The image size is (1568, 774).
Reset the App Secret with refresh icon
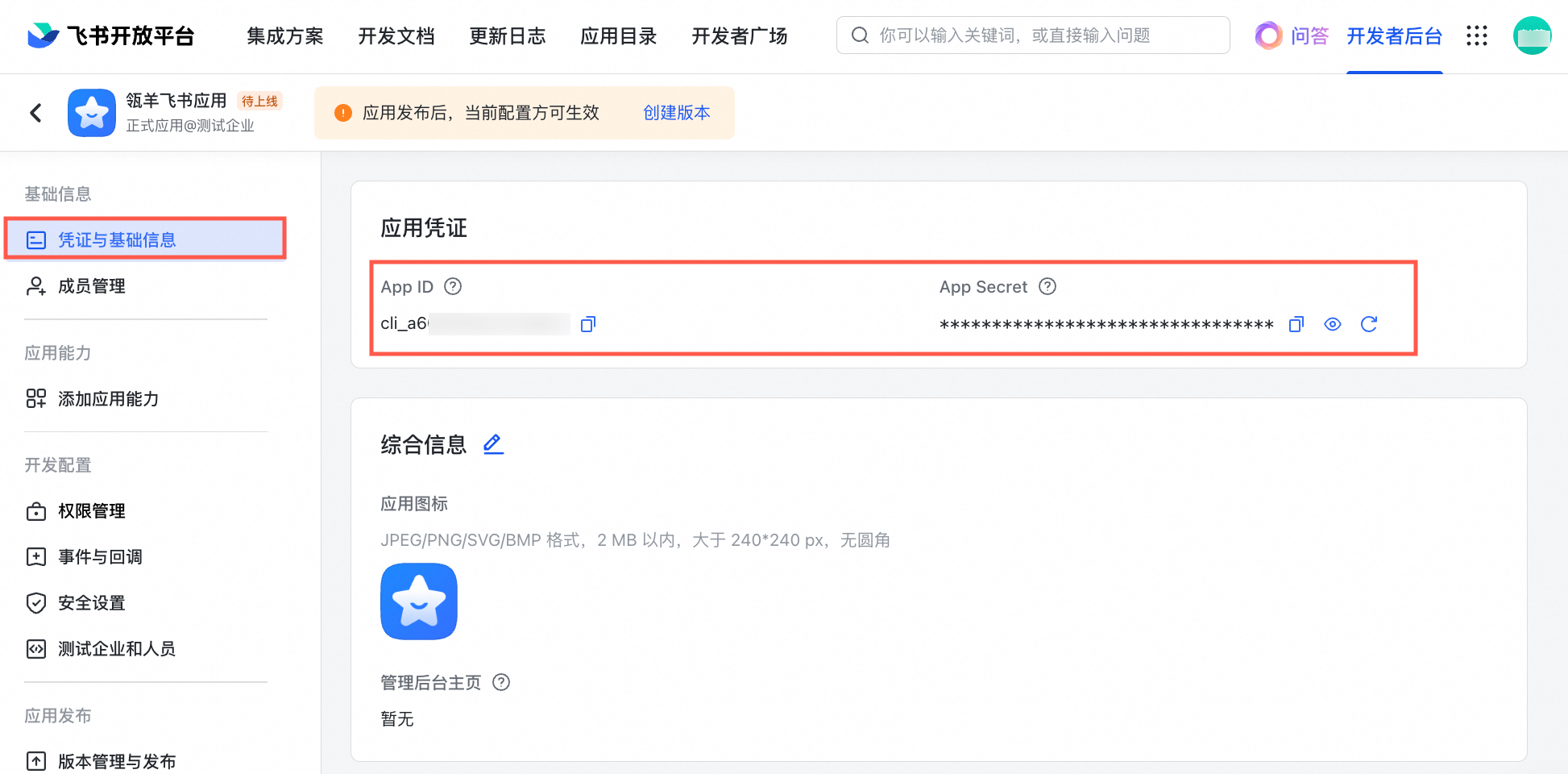pos(1369,324)
